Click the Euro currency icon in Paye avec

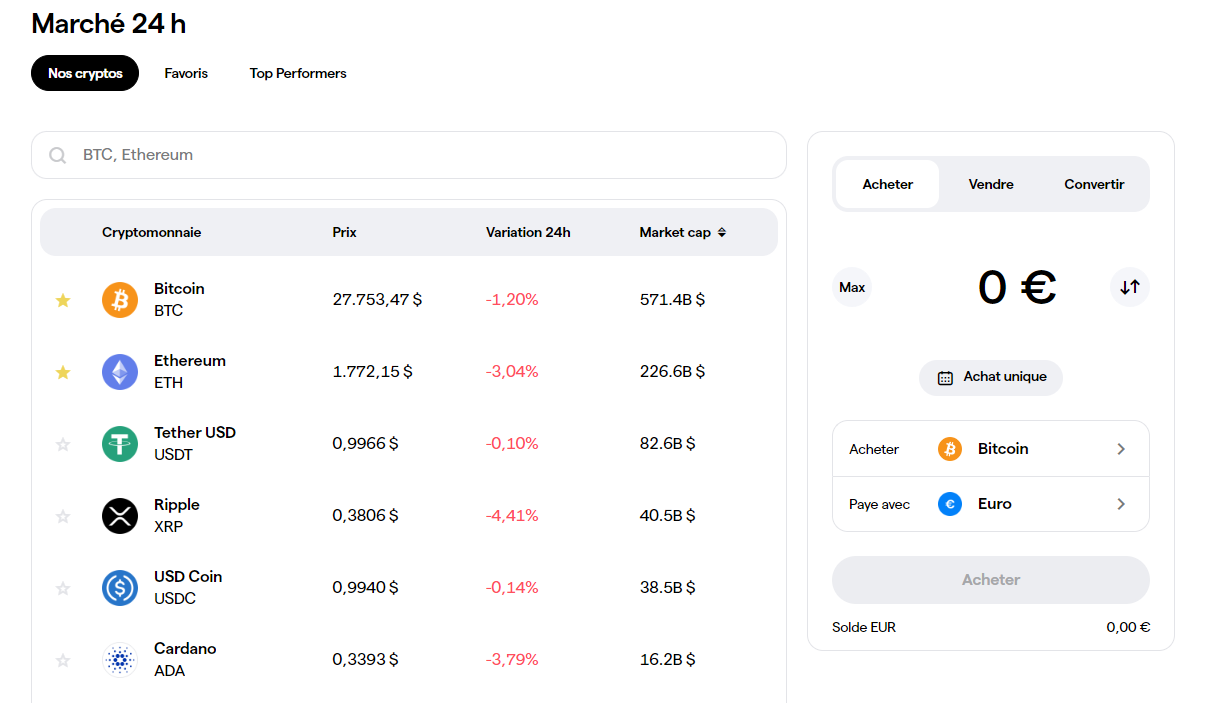948,504
